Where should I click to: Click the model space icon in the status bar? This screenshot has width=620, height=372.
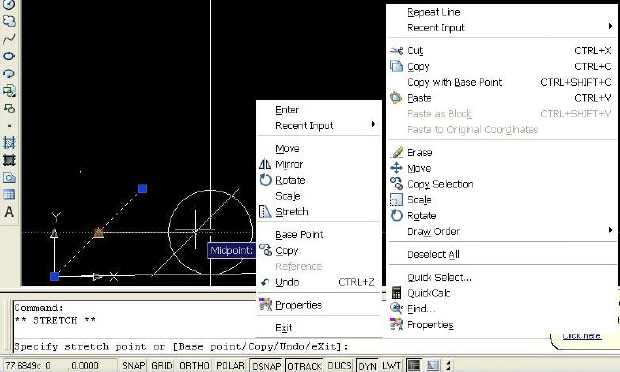click(414, 365)
